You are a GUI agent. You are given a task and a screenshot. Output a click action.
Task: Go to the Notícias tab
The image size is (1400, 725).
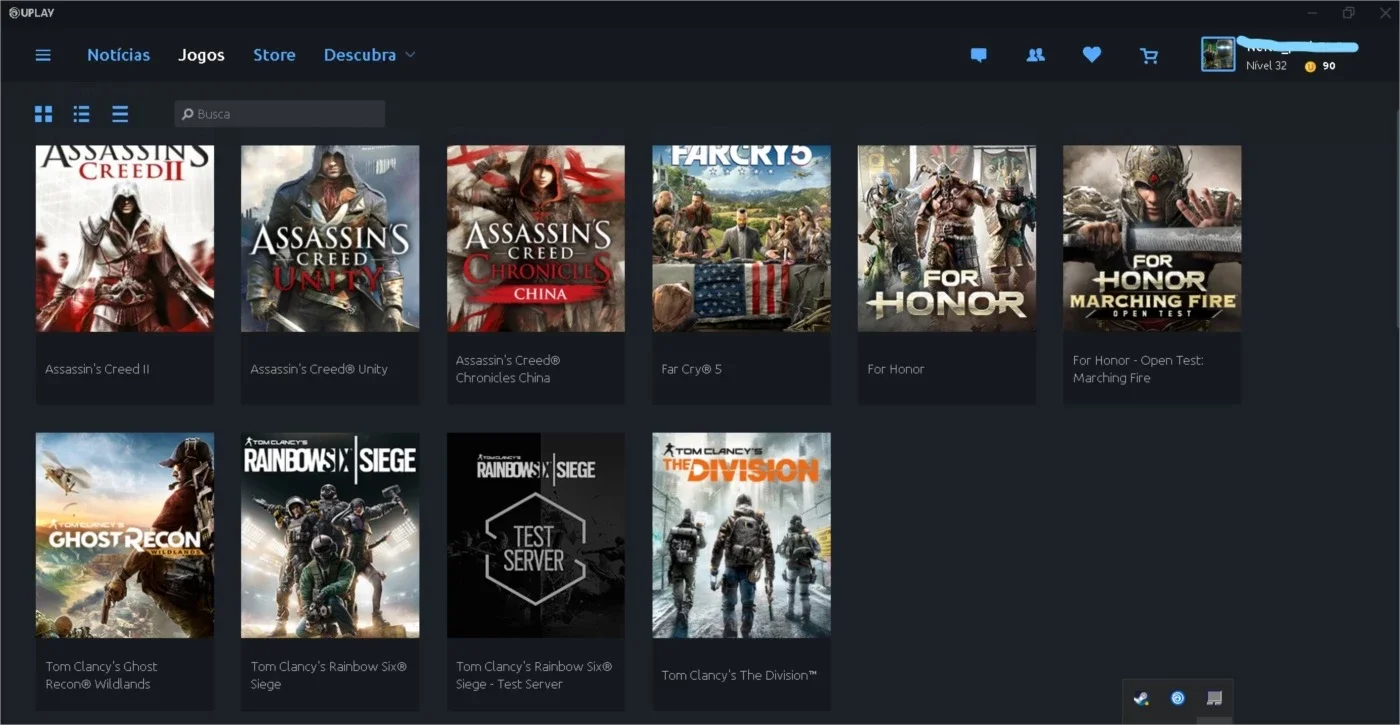[x=118, y=55]
